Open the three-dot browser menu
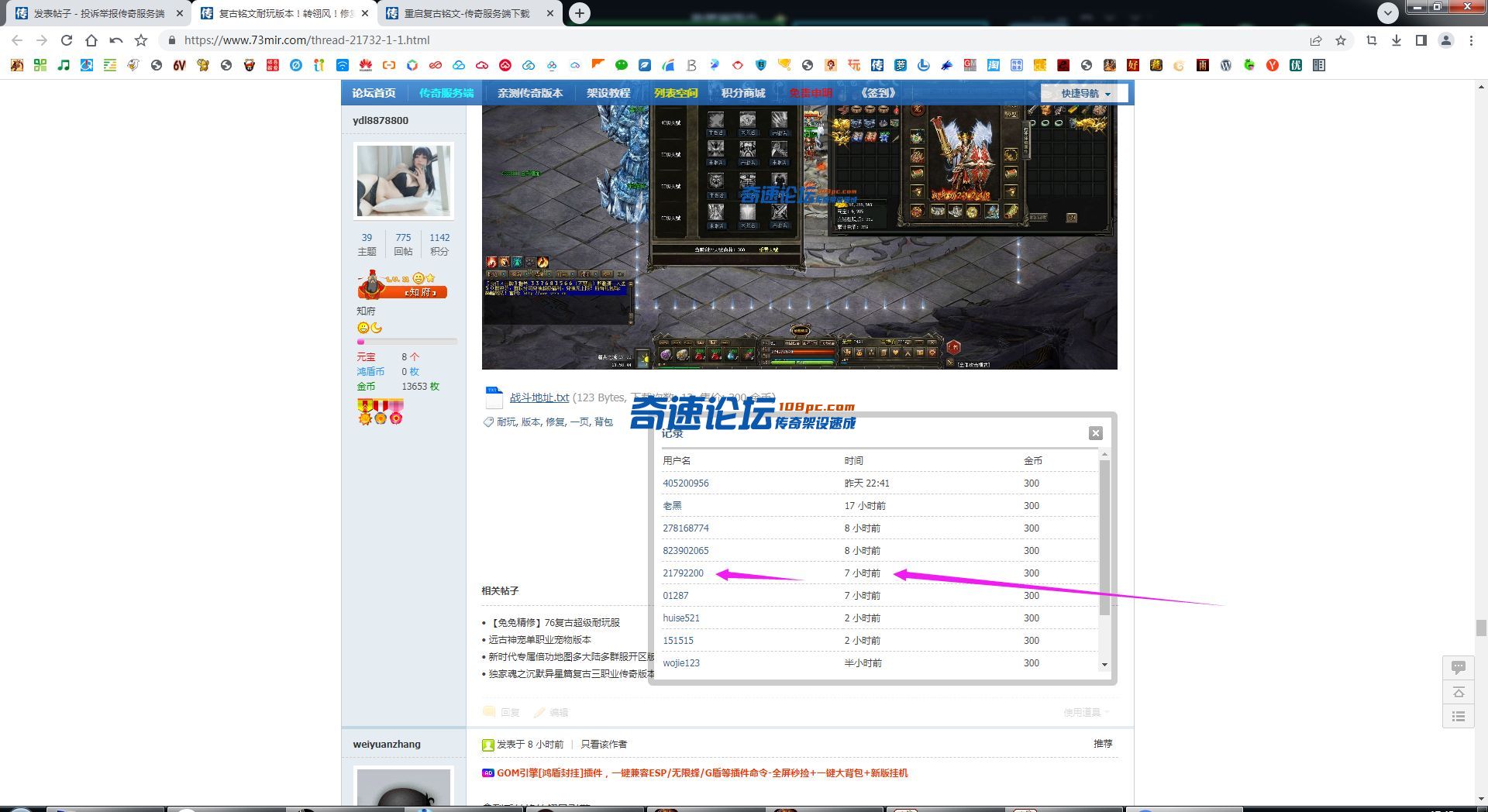 coord(1471,40)
